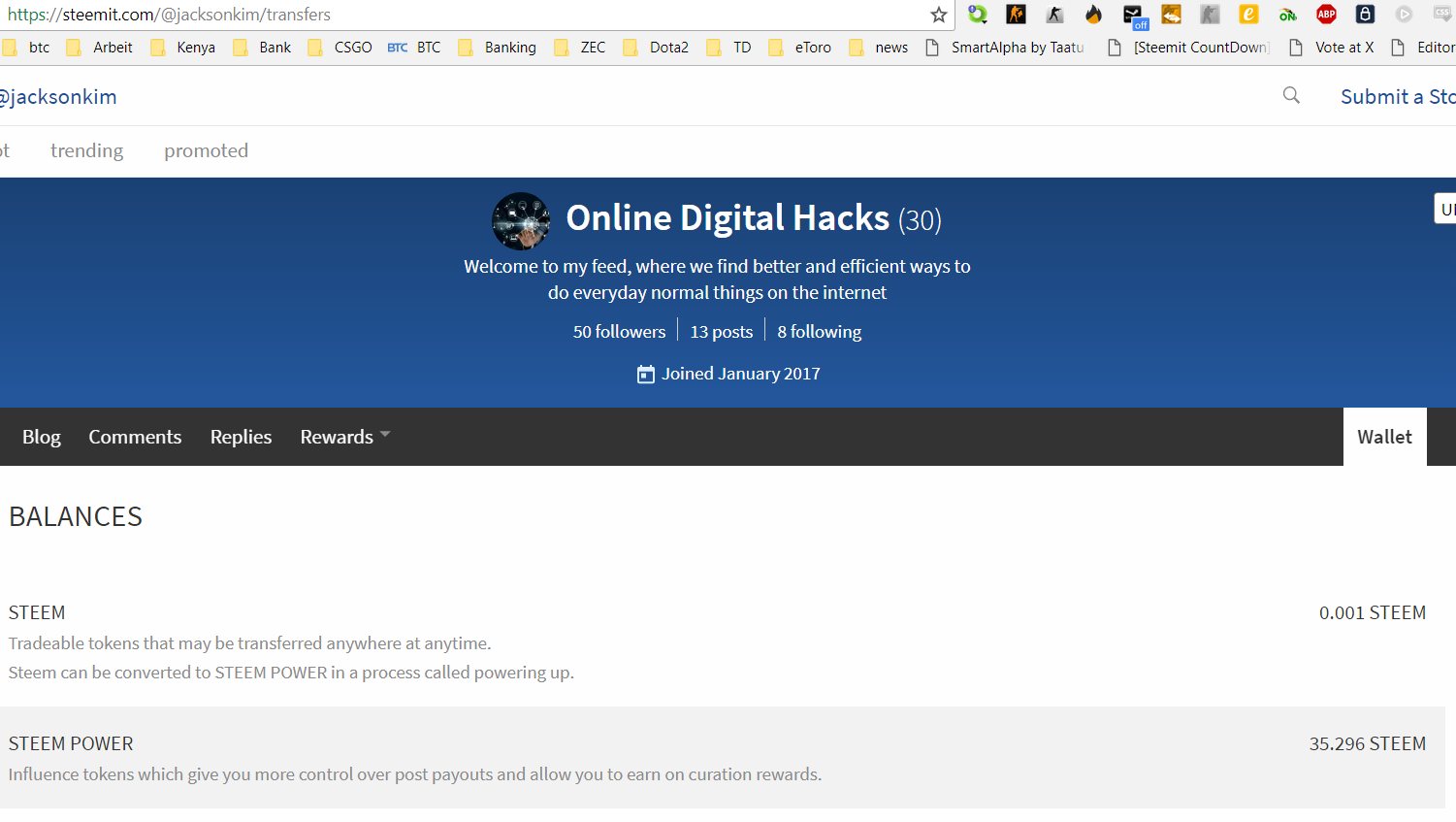Switch to the promoted feed
The height and width of the screenshot is (822, 1456).
click(207, 150)
